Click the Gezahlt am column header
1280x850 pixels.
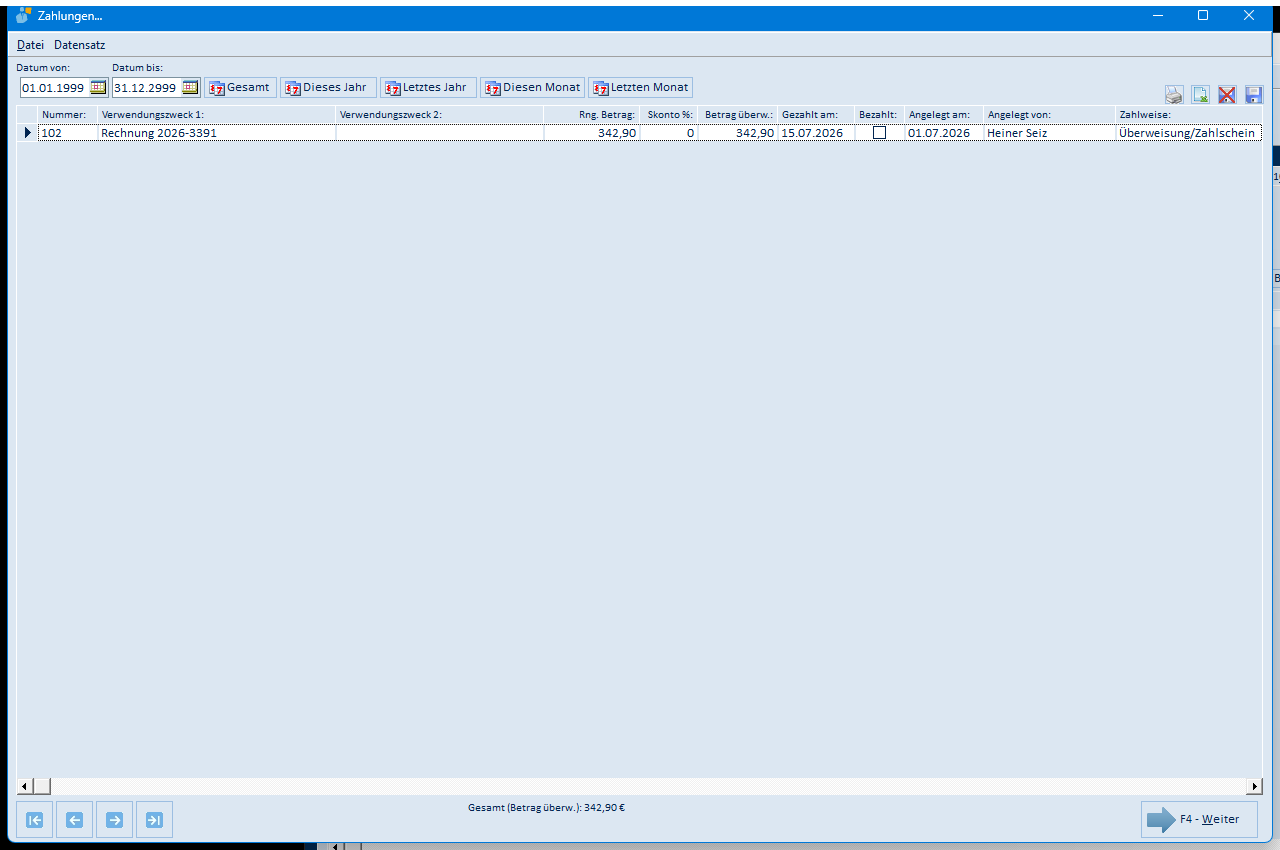pos(816,115)
